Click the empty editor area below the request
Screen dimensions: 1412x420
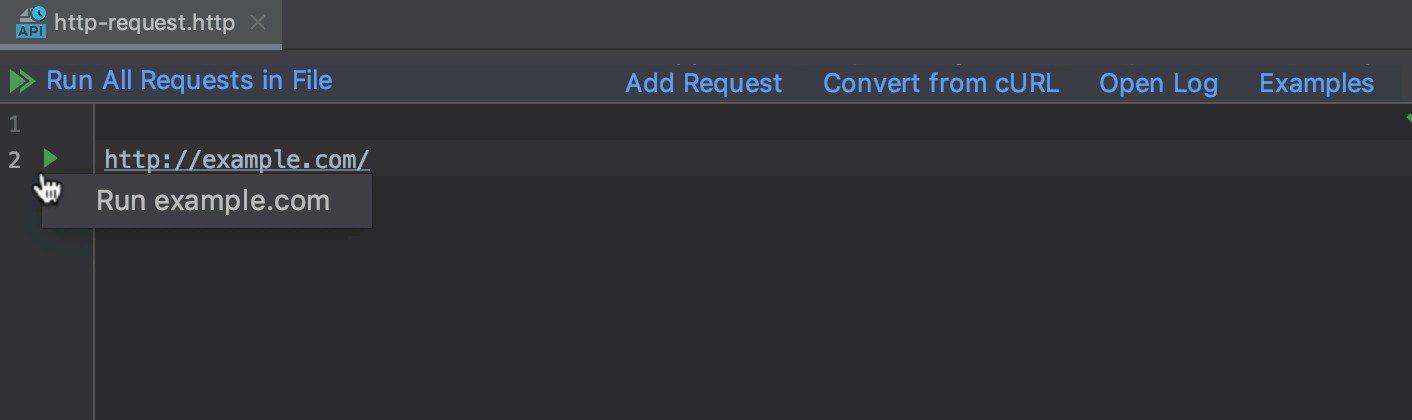coord(700,320)
